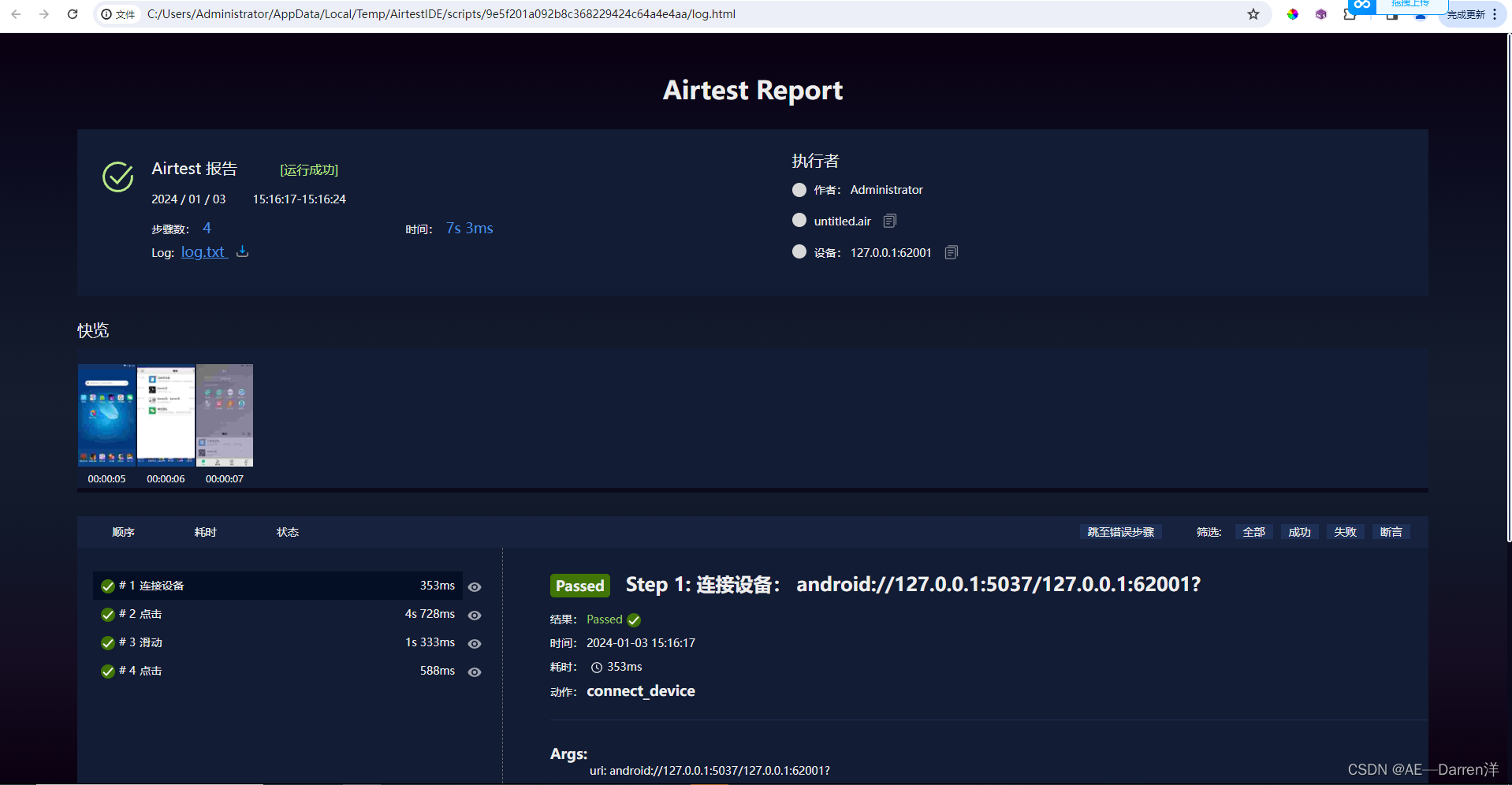The image size is (1512, 785).
Task: Toggle eye icon for step 2 点击
Action: tap(475, 616)
